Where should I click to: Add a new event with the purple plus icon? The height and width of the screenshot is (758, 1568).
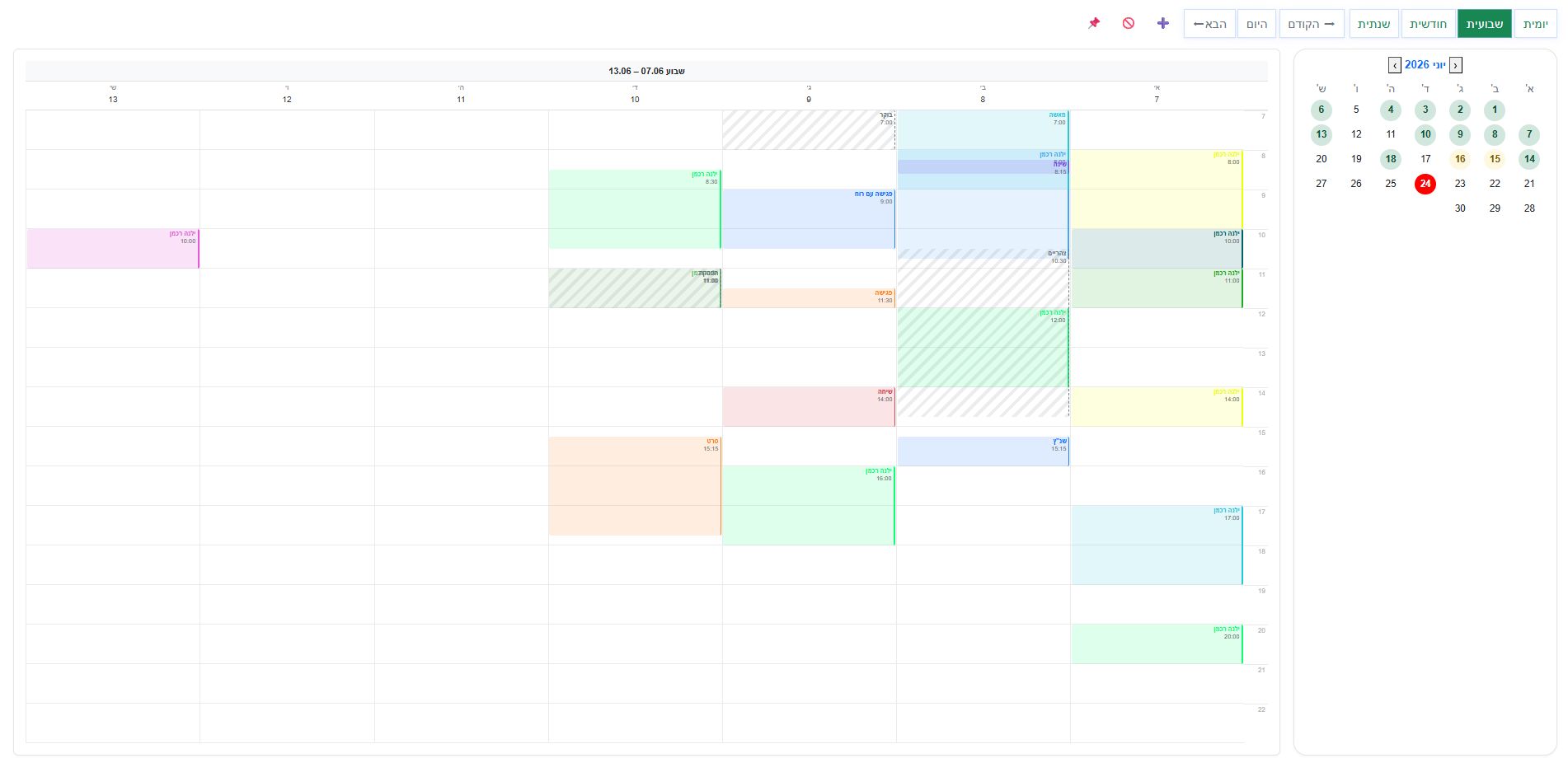(x=1163, y=23)
